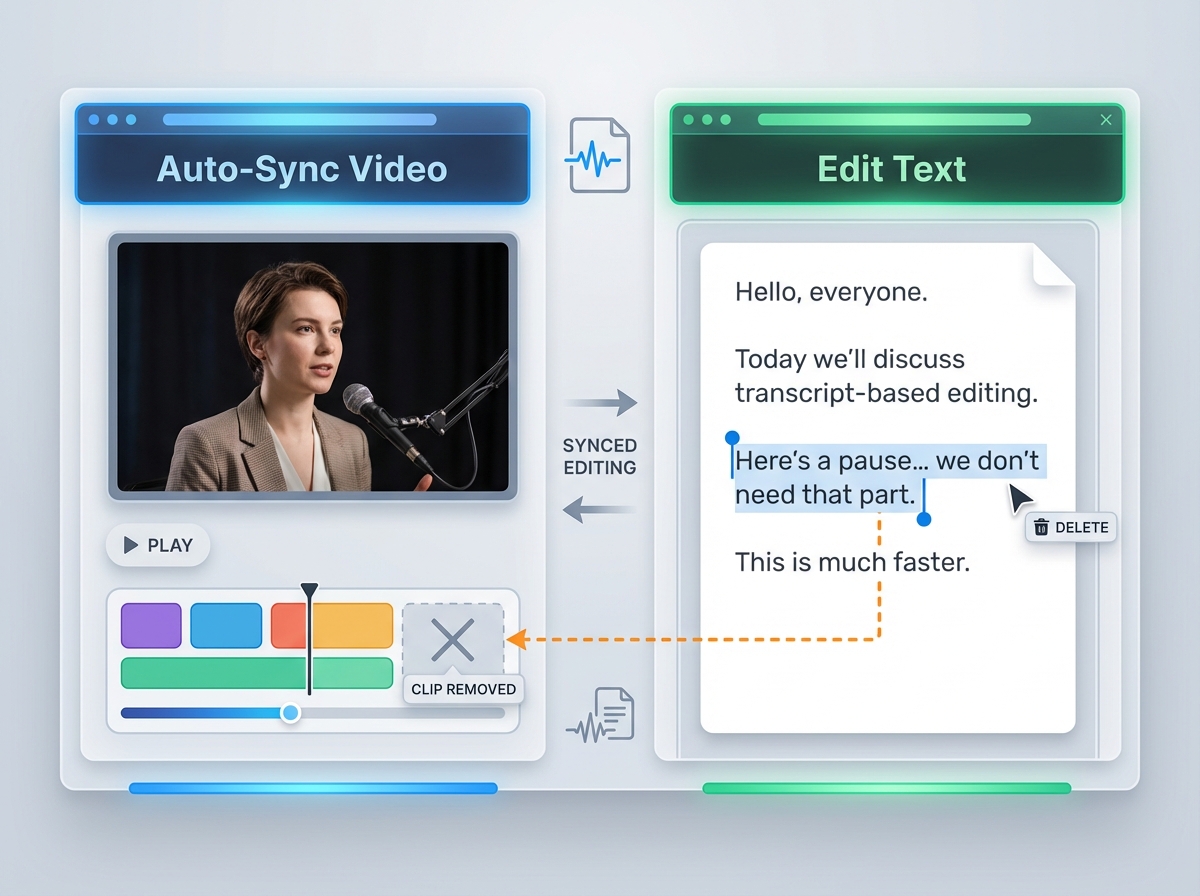
Task: Click the right-pointing sync arrow
Action: tap(600, 403)
